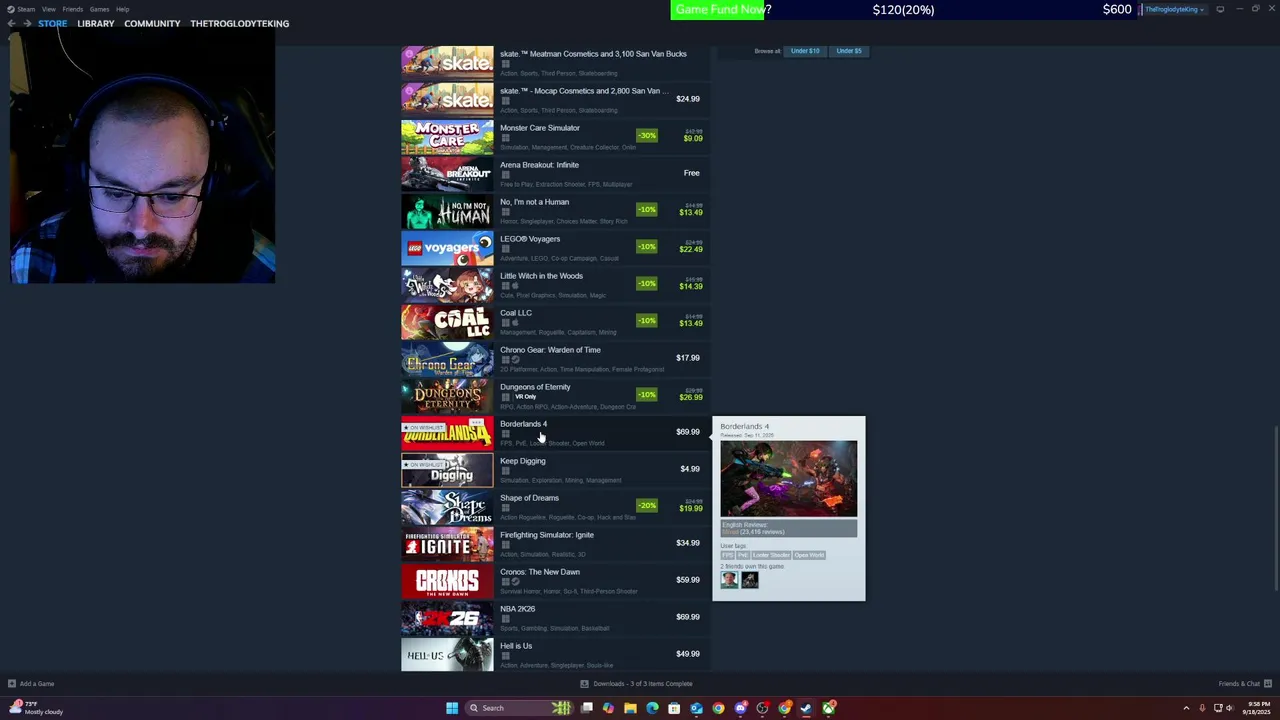This screenshot has height=720, width=1280.
Task: Click the $69.99 Borderlands 4 price
Action: coord(687,432)
